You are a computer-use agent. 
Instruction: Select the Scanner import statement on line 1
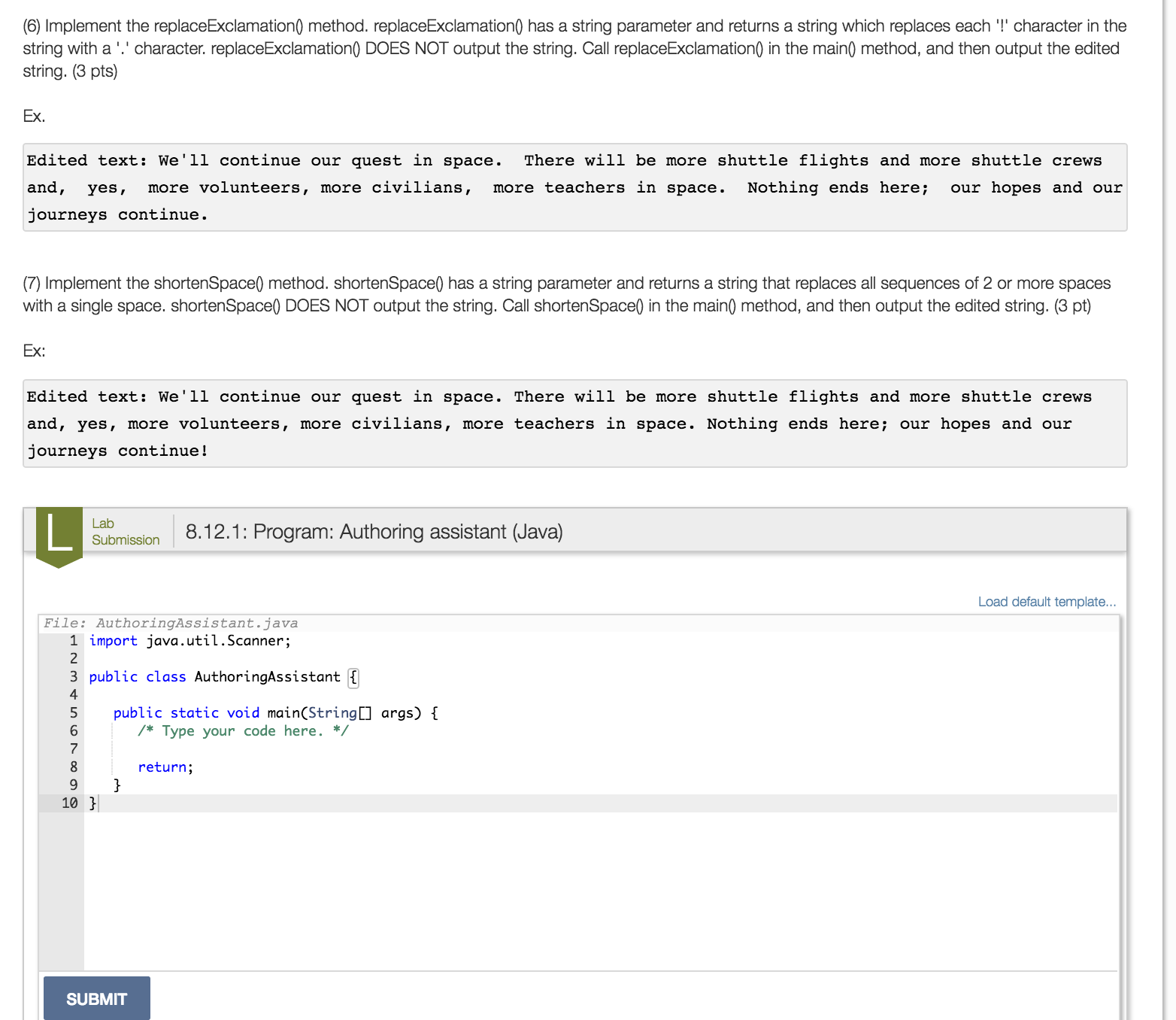point(189,640)
